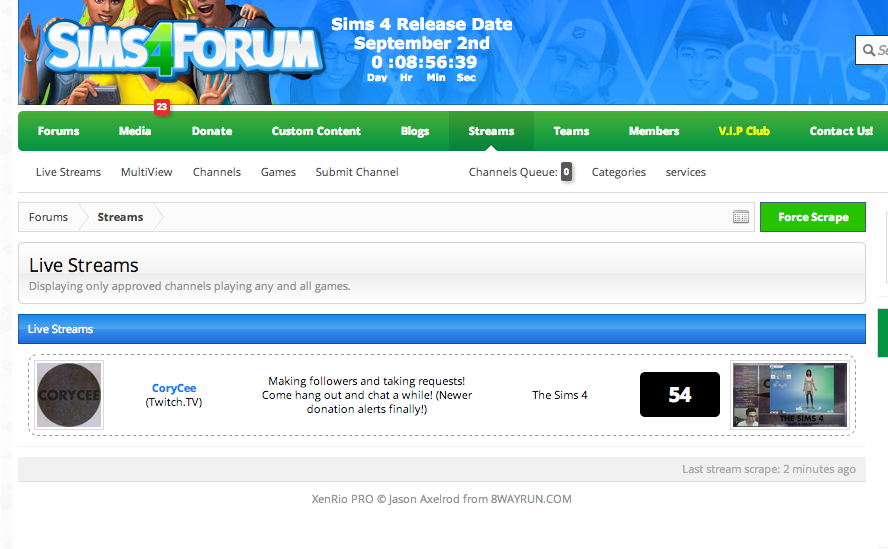Click the red 23 notification badge

pyautogui.click(x=162, y=107)
